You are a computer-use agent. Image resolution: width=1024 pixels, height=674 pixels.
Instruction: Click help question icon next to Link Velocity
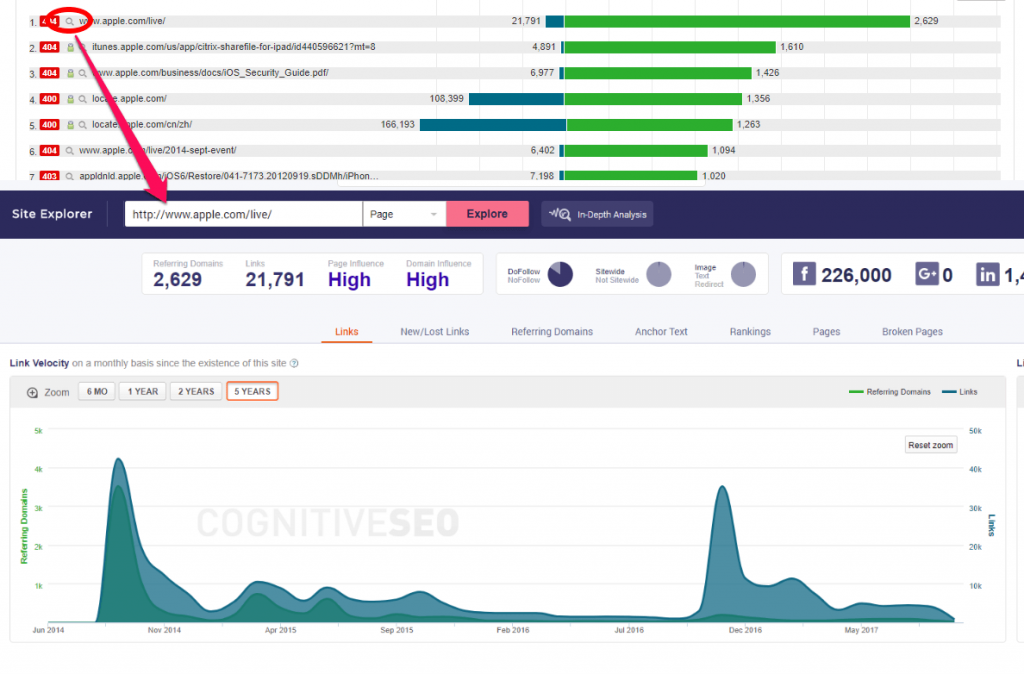tap(294, 363)
